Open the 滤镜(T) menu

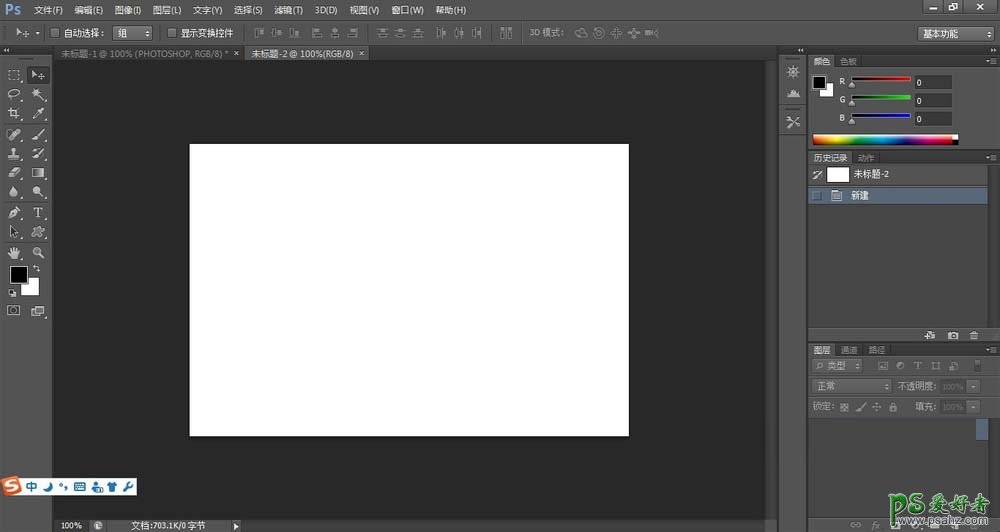[288, 9]
